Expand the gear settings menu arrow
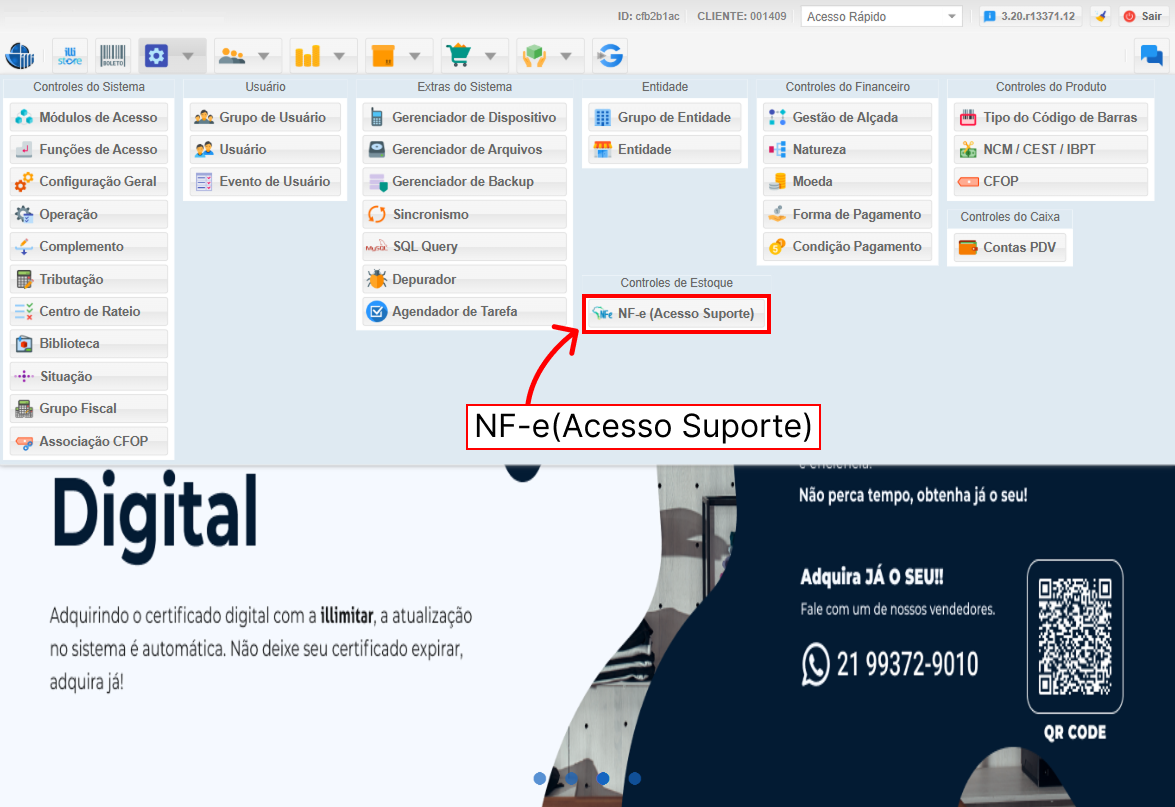This screenshot has width=1175, height=807. click(188, 56)
